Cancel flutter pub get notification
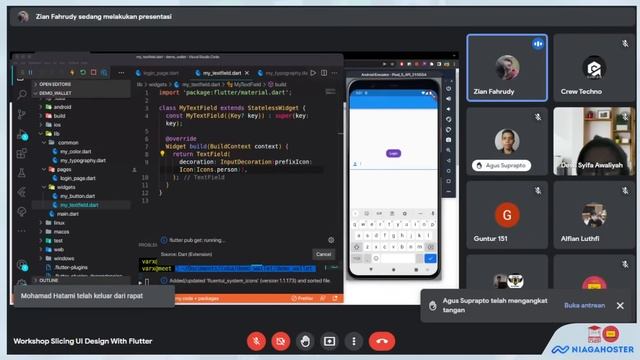Viewport: 640px width, 360px height. click(323, 254)
